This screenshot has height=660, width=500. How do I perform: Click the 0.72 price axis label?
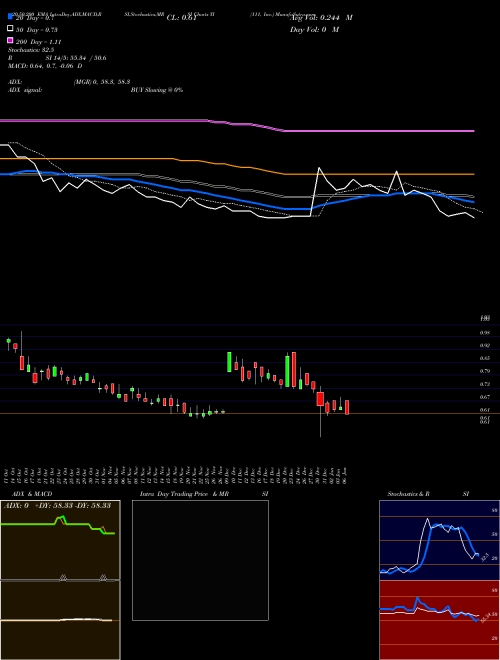484,384
